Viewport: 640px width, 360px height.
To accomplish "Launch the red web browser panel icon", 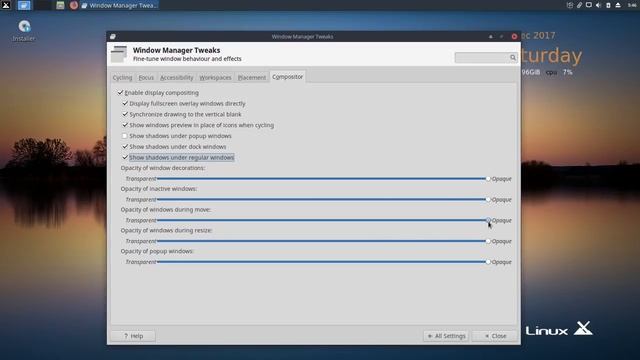I will tap(74, 5).
